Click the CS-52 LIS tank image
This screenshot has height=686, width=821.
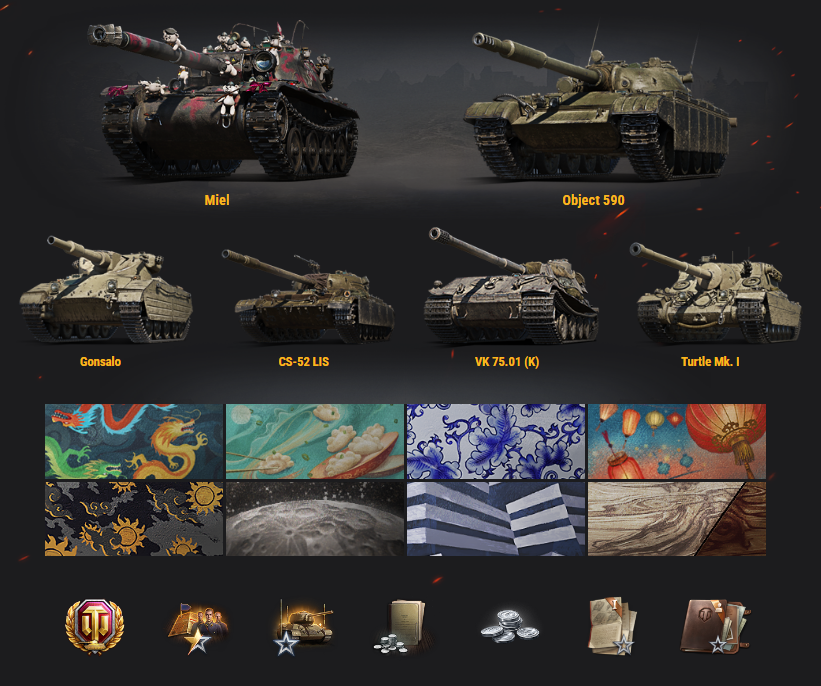coord(308,296)
